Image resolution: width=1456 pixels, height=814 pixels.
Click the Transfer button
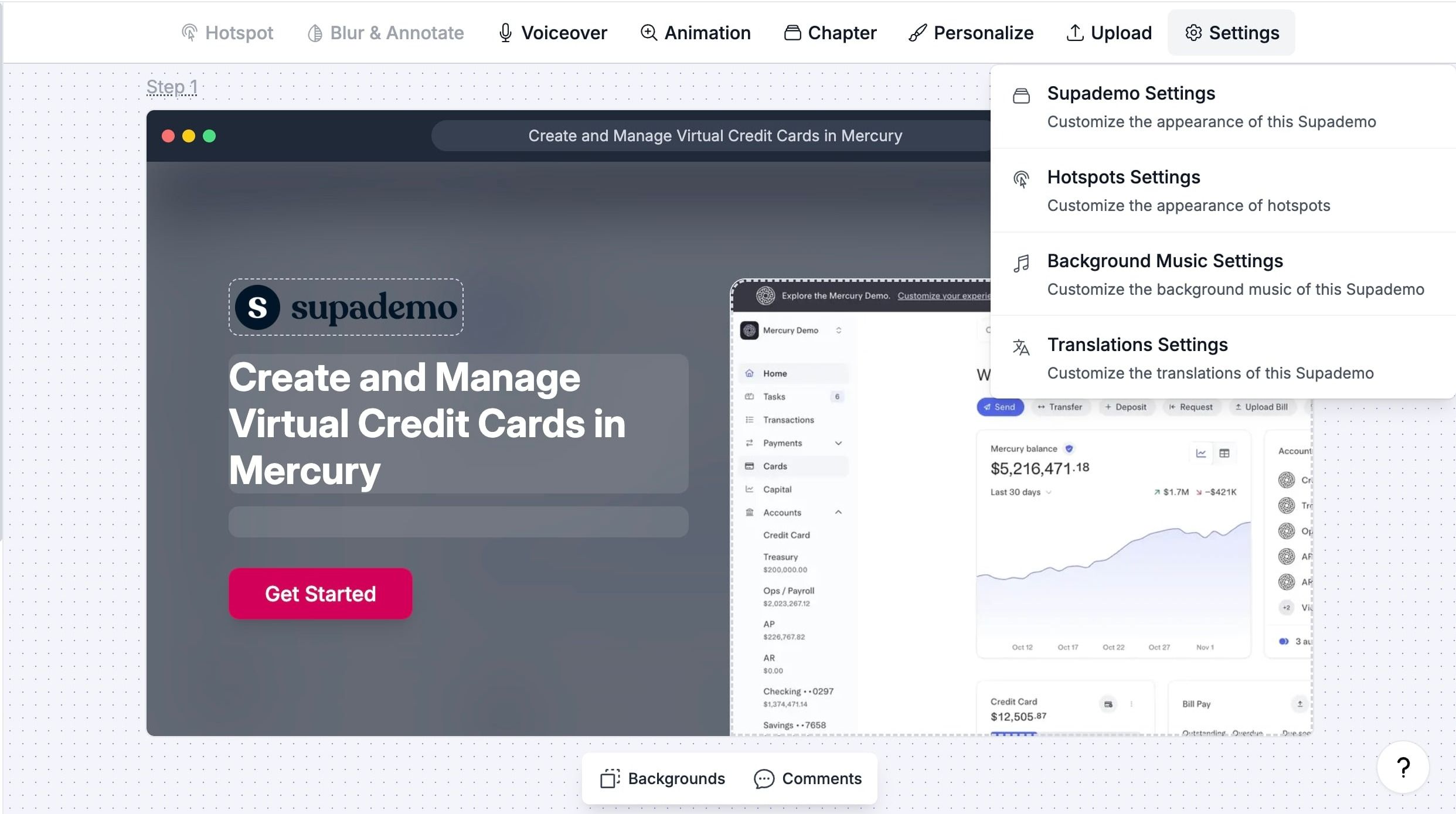[x=1060, y=407]
